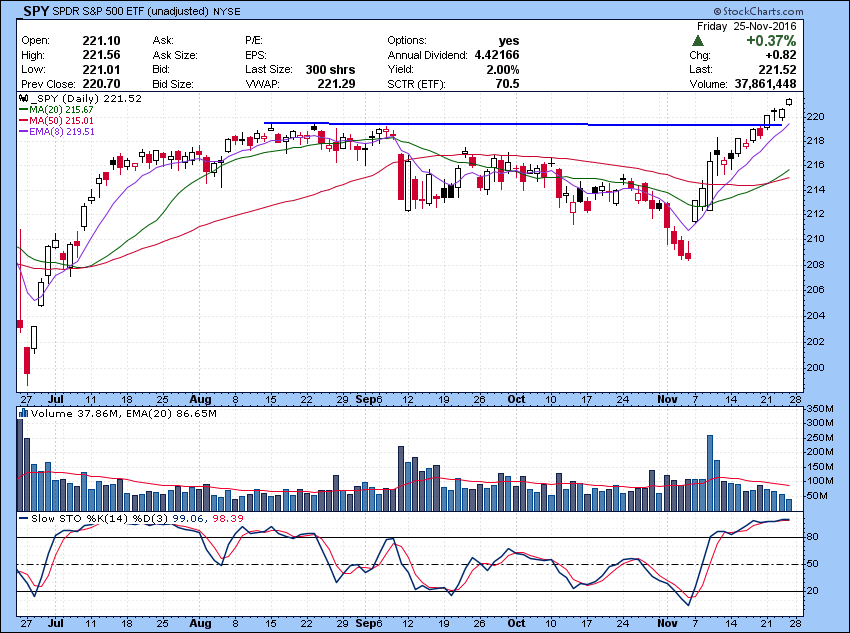850x633 pixels.
Task: Click the 'Volume 37.86M, EMA(20) 86.65M' panel label
Action: click(x=124, y=414)
